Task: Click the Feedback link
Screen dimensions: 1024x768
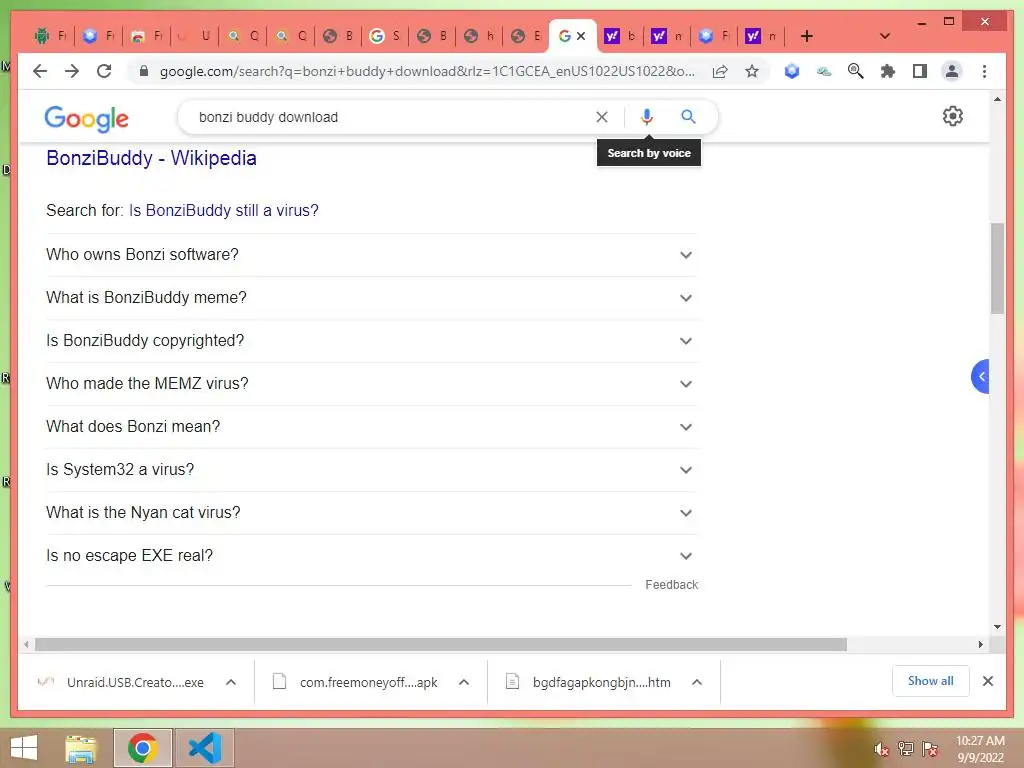Action: (671, 584)
